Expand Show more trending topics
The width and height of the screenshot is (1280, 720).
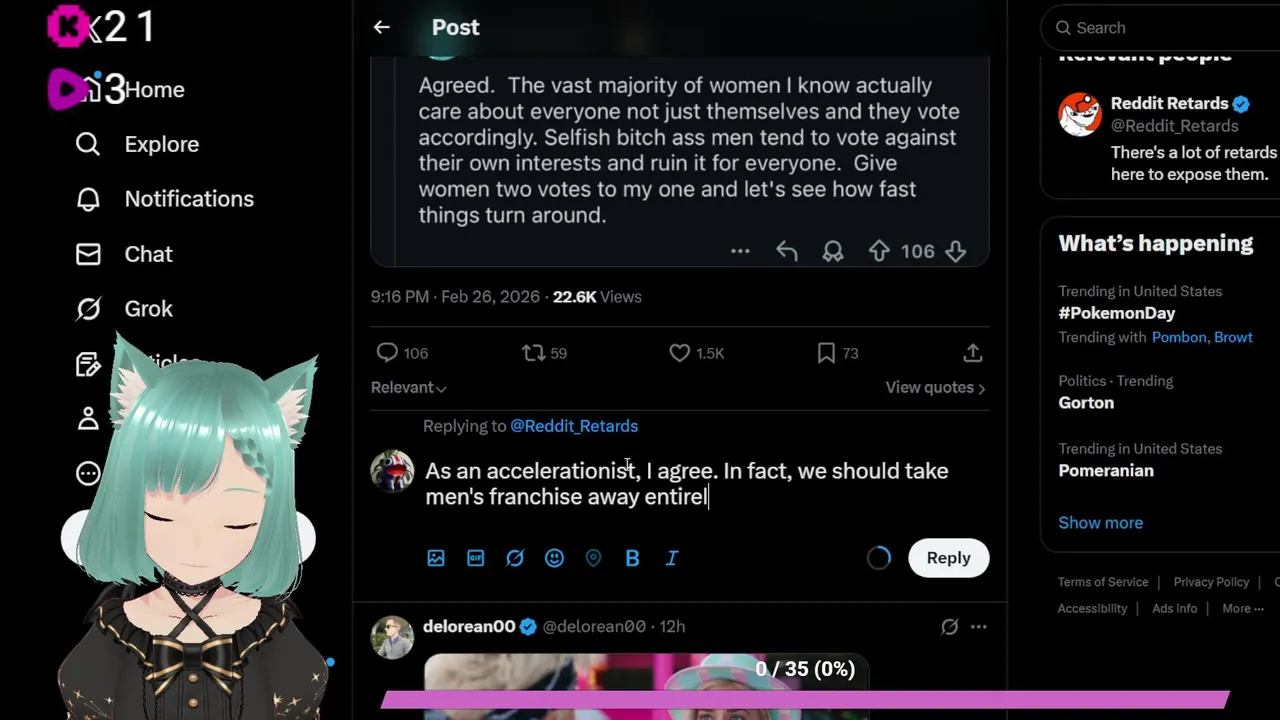tap(1100, 523)
